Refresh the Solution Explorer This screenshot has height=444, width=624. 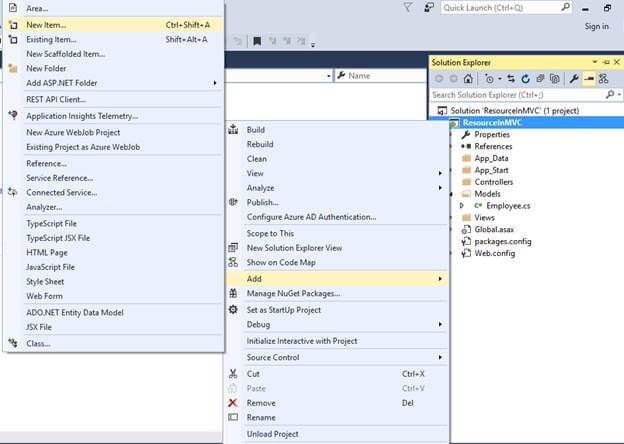click(x=525, y=79)
